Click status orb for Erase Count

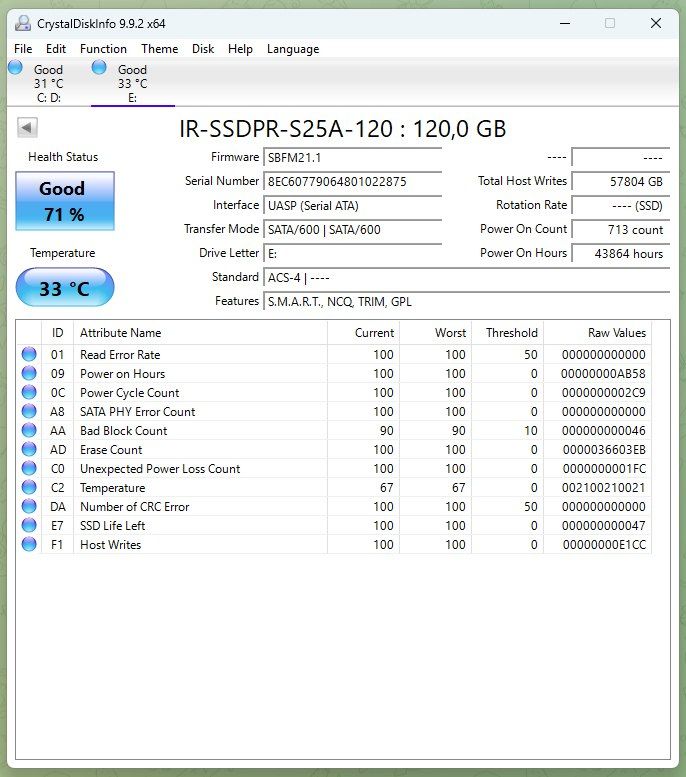point(29,449)
